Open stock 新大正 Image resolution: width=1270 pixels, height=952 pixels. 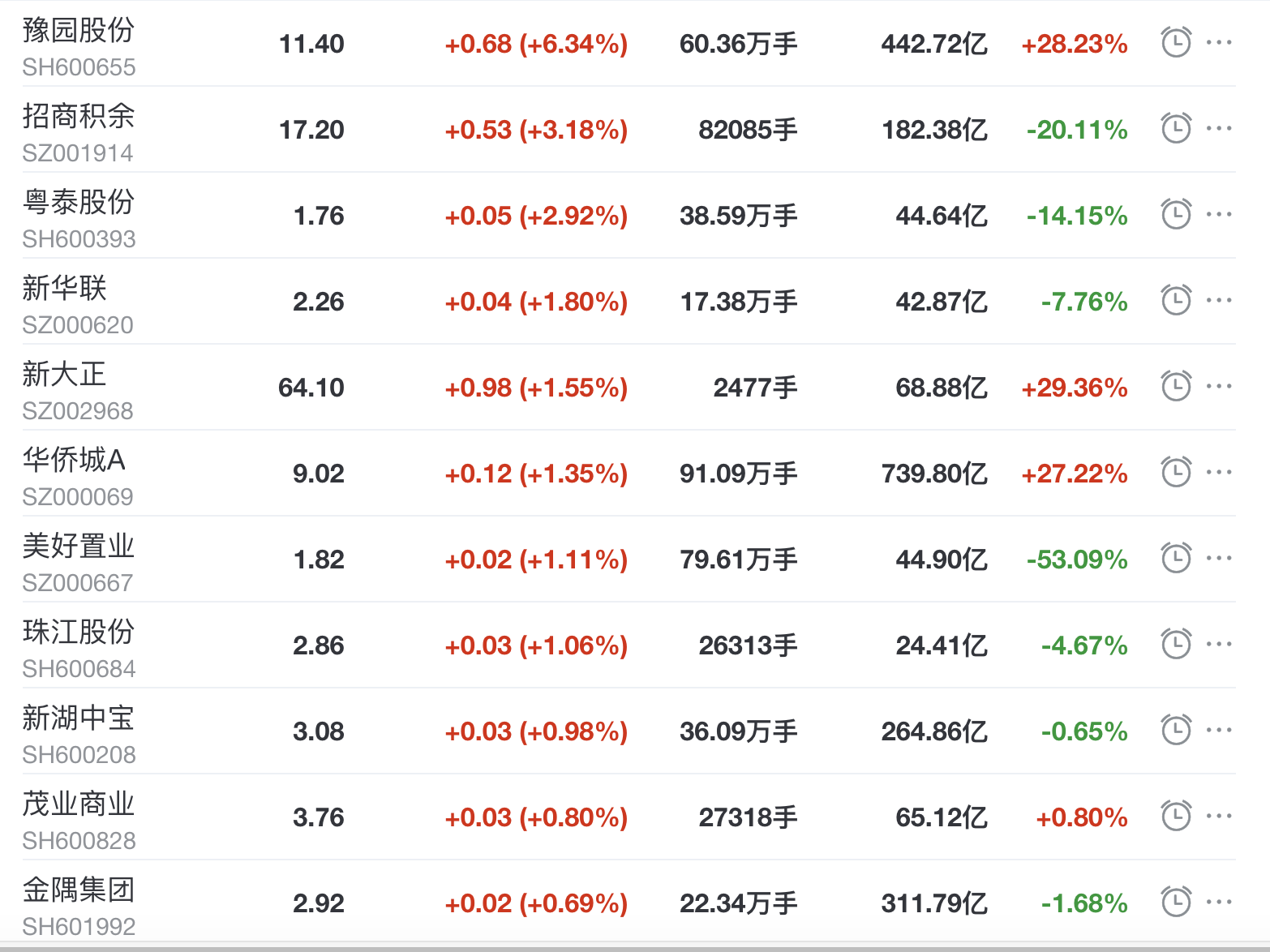(64, 374)
